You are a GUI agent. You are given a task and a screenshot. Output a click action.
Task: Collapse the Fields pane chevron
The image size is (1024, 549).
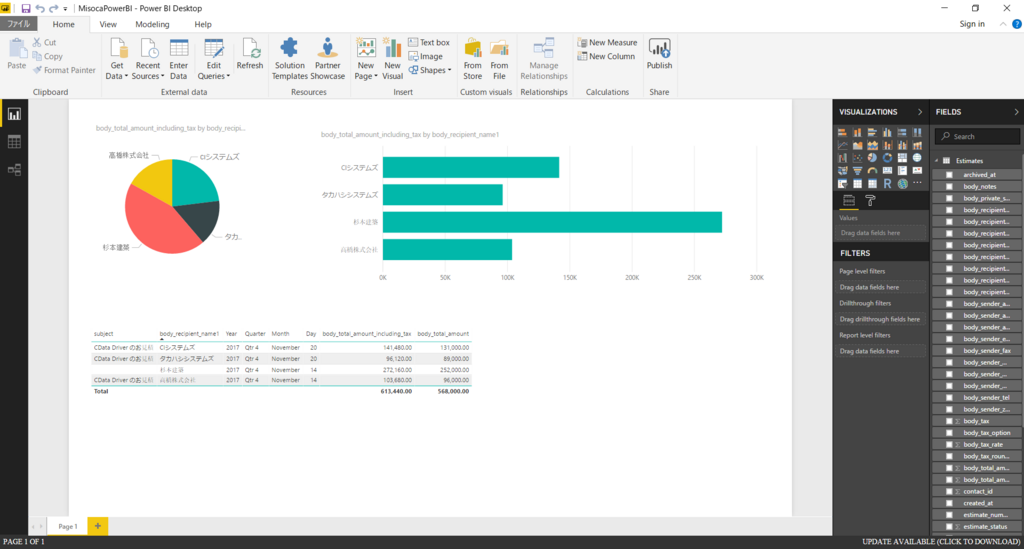coord(1016,112)
